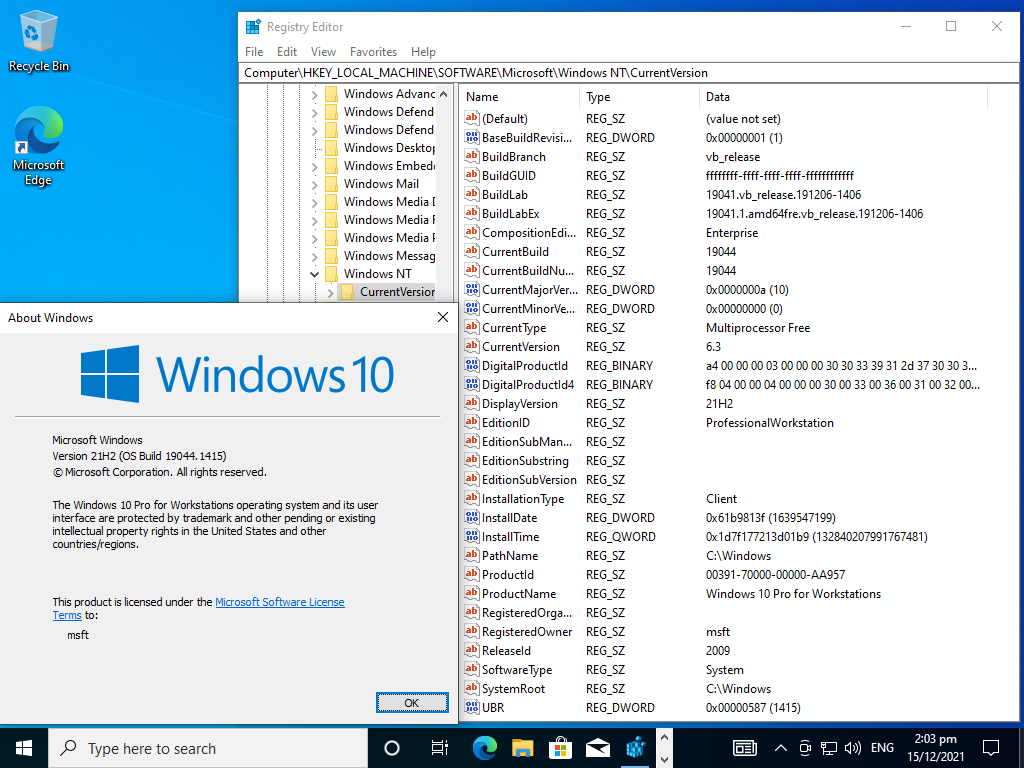Select the (Default) value icon
Viewport: 1024px width, 768px height.
pyautogui.click(x=472, y=118)
